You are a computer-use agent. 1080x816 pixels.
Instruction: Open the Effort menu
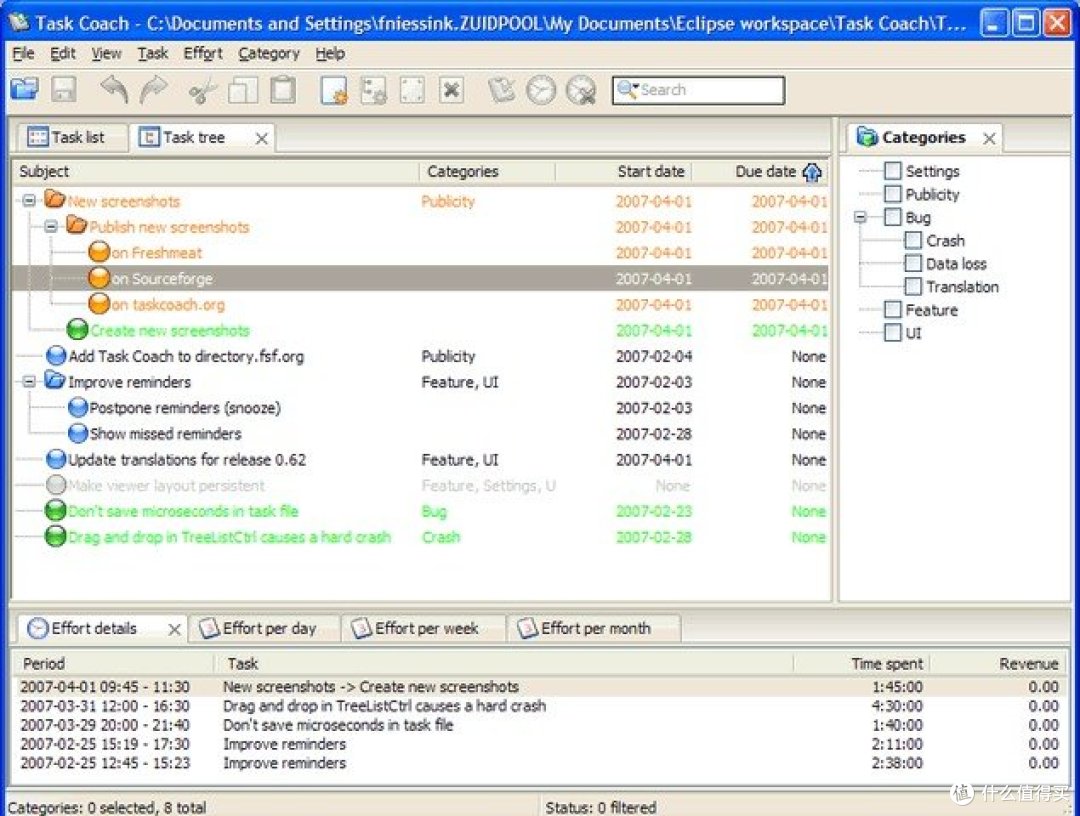[203, 54]
